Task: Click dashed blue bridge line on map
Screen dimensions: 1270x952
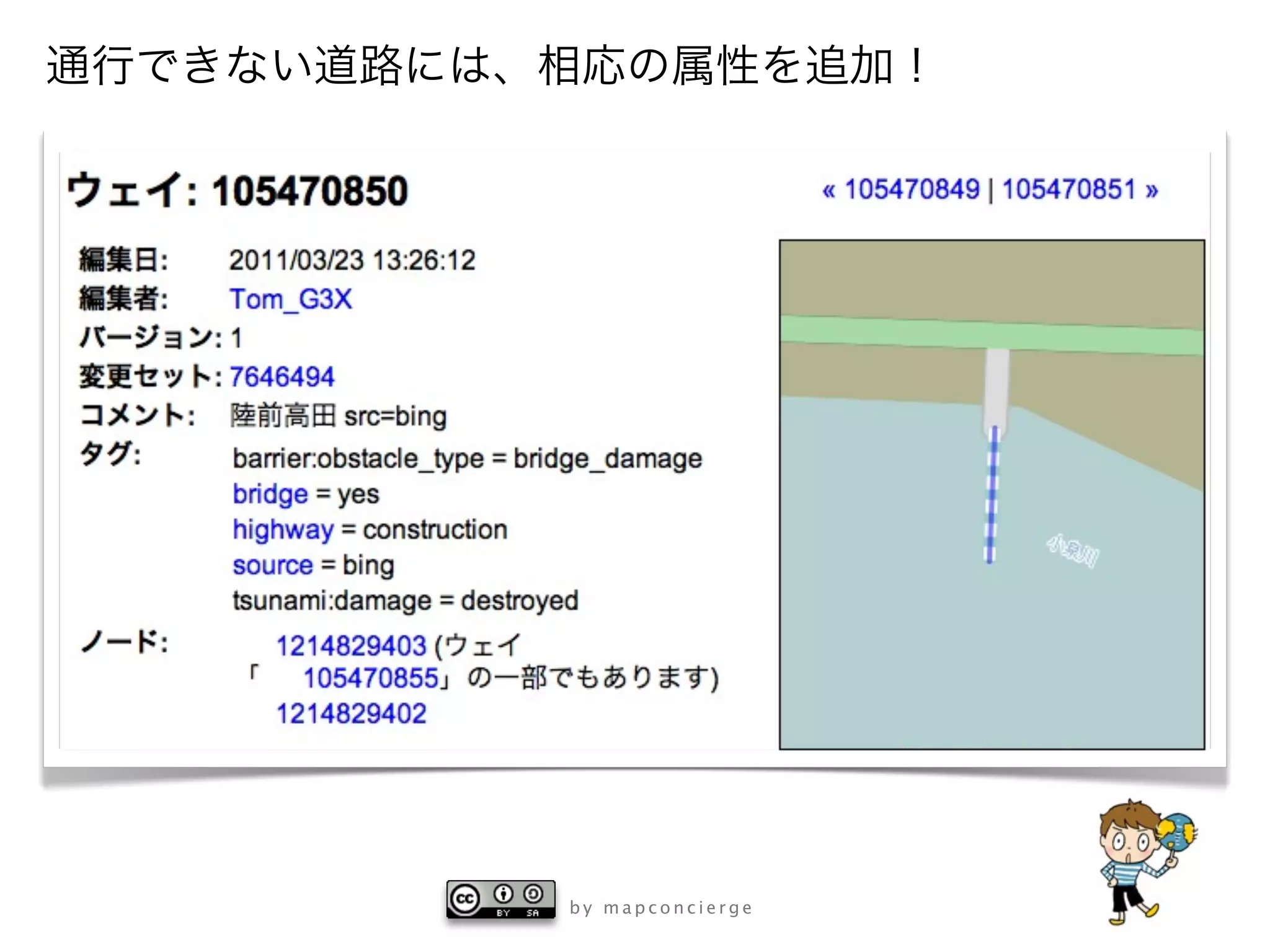Action: pyautogui.click(x=992, y=496)
